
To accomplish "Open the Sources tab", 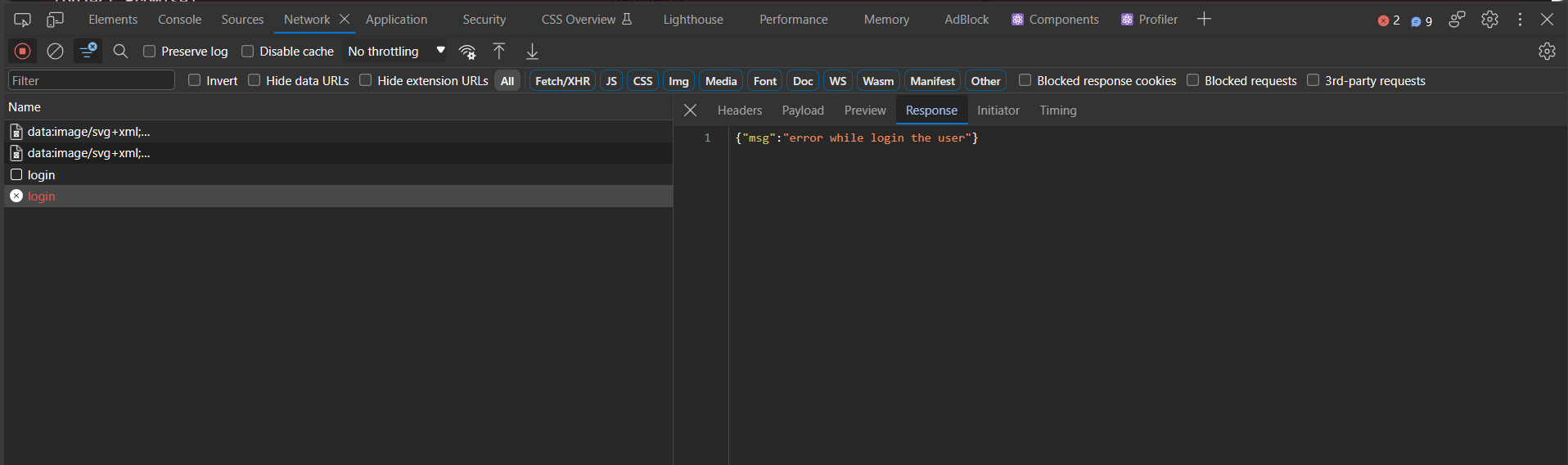I will [242, 20].
